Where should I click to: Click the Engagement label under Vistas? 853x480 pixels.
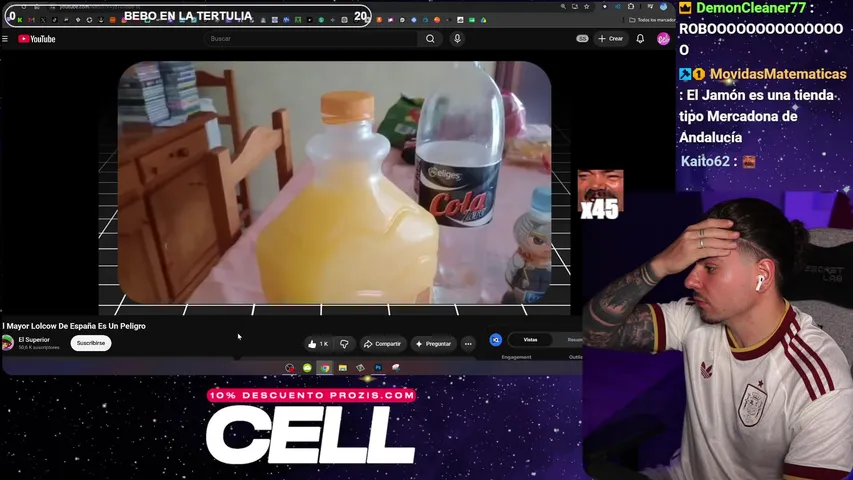tap(516, 357)
